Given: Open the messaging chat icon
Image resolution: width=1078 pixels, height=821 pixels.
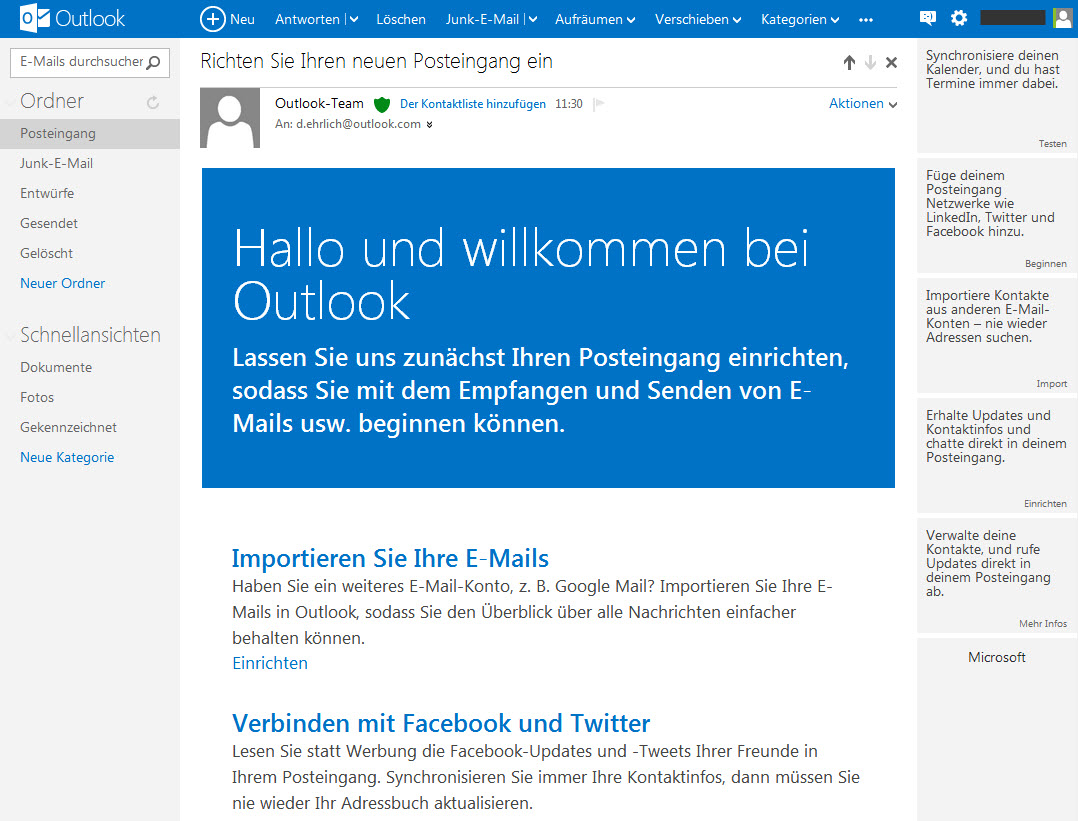Looking at the screenshot, I should click(x=928, y=18).
